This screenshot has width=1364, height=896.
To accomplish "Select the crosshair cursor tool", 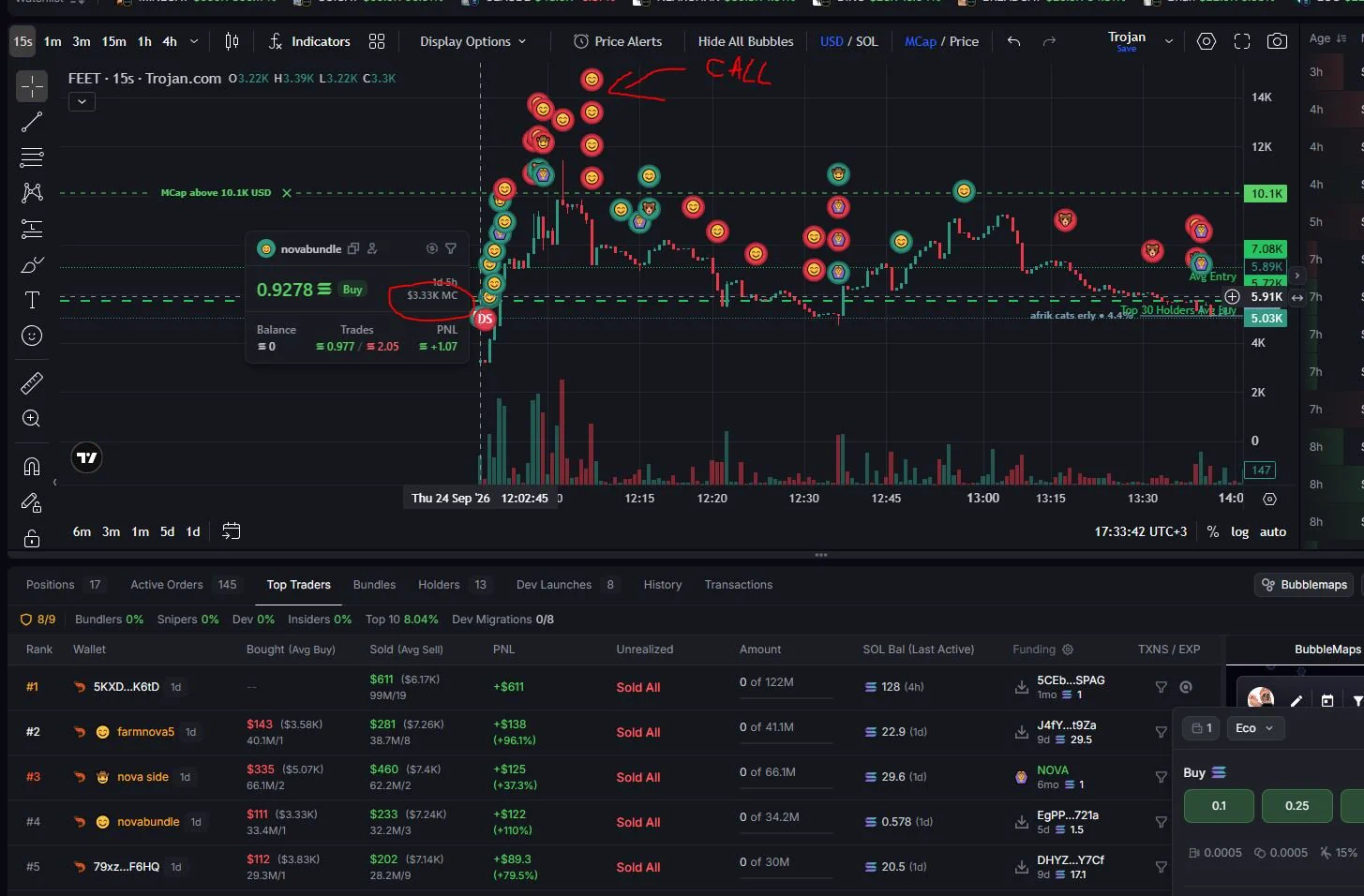I will pyautogui.click(x=32, y=86).
